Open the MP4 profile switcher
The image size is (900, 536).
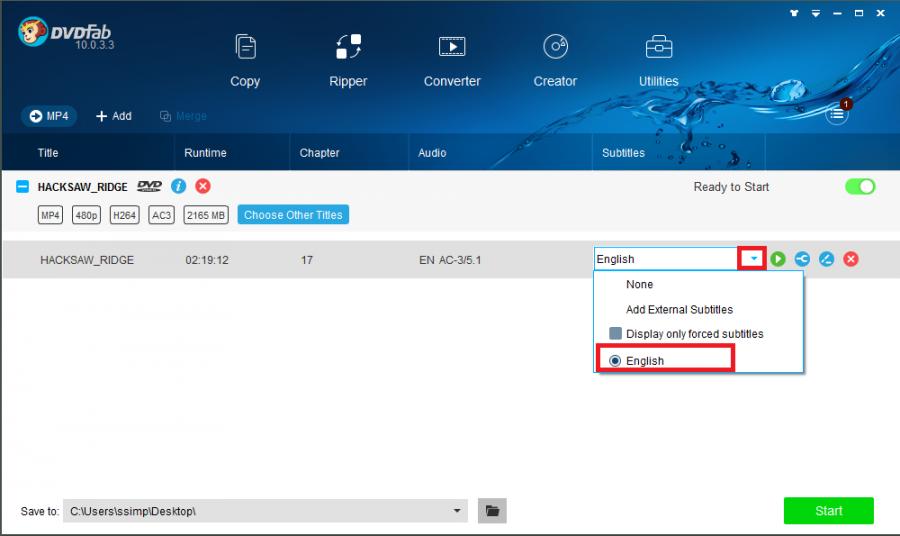pos(49,116)
